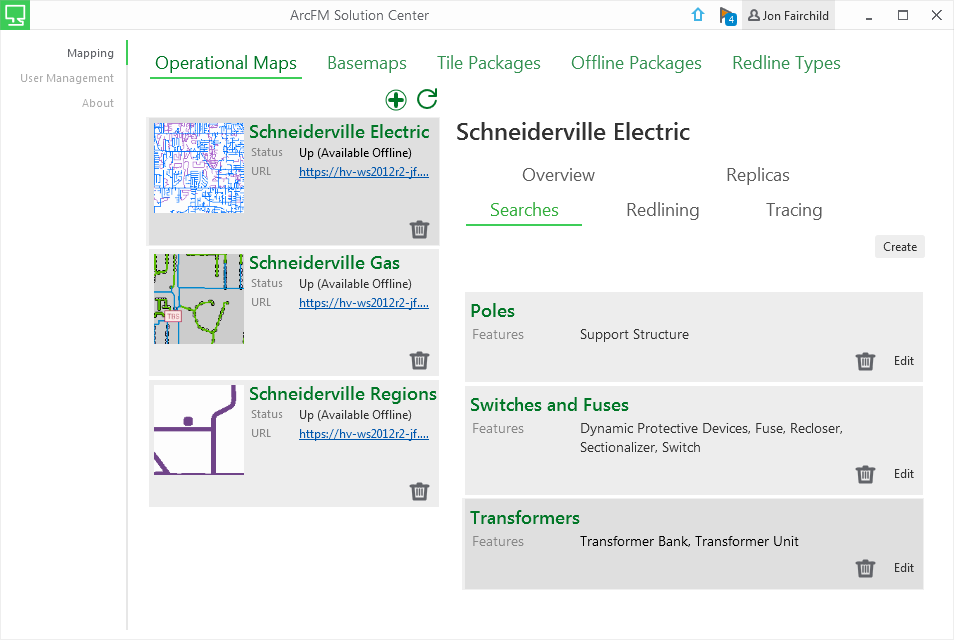Switch to the Replicas tab

coord(757,174)
